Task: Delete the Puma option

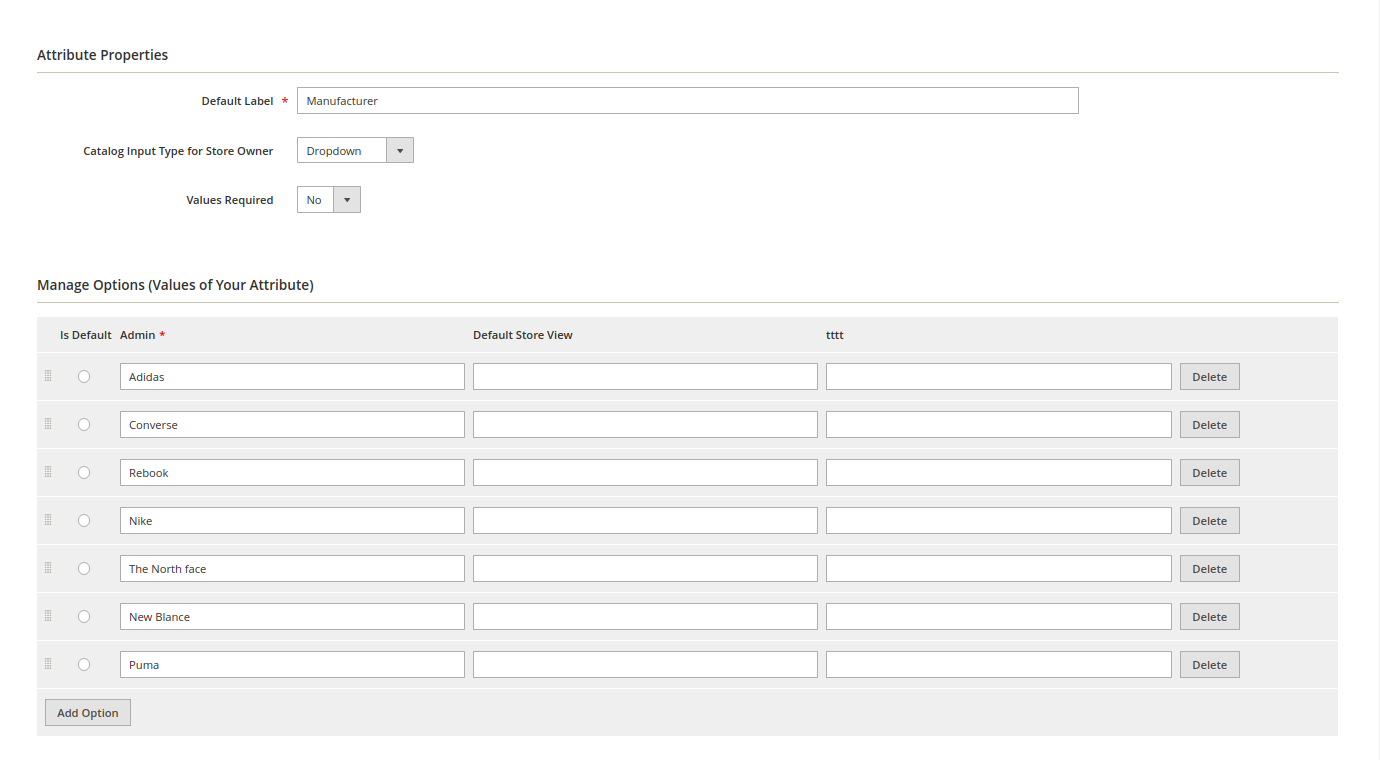Action: 1209,665
